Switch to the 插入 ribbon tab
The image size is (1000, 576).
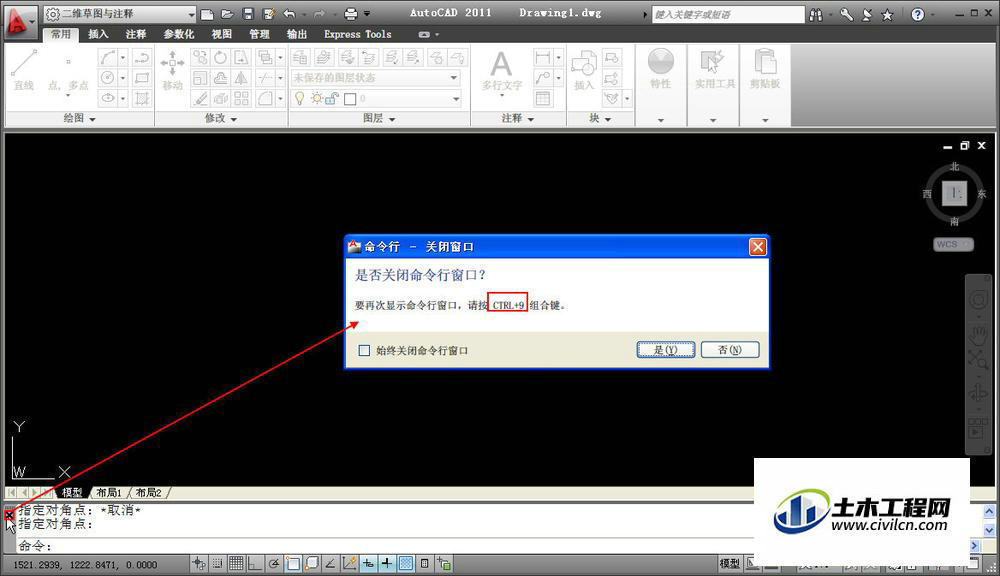click(98, 34)
